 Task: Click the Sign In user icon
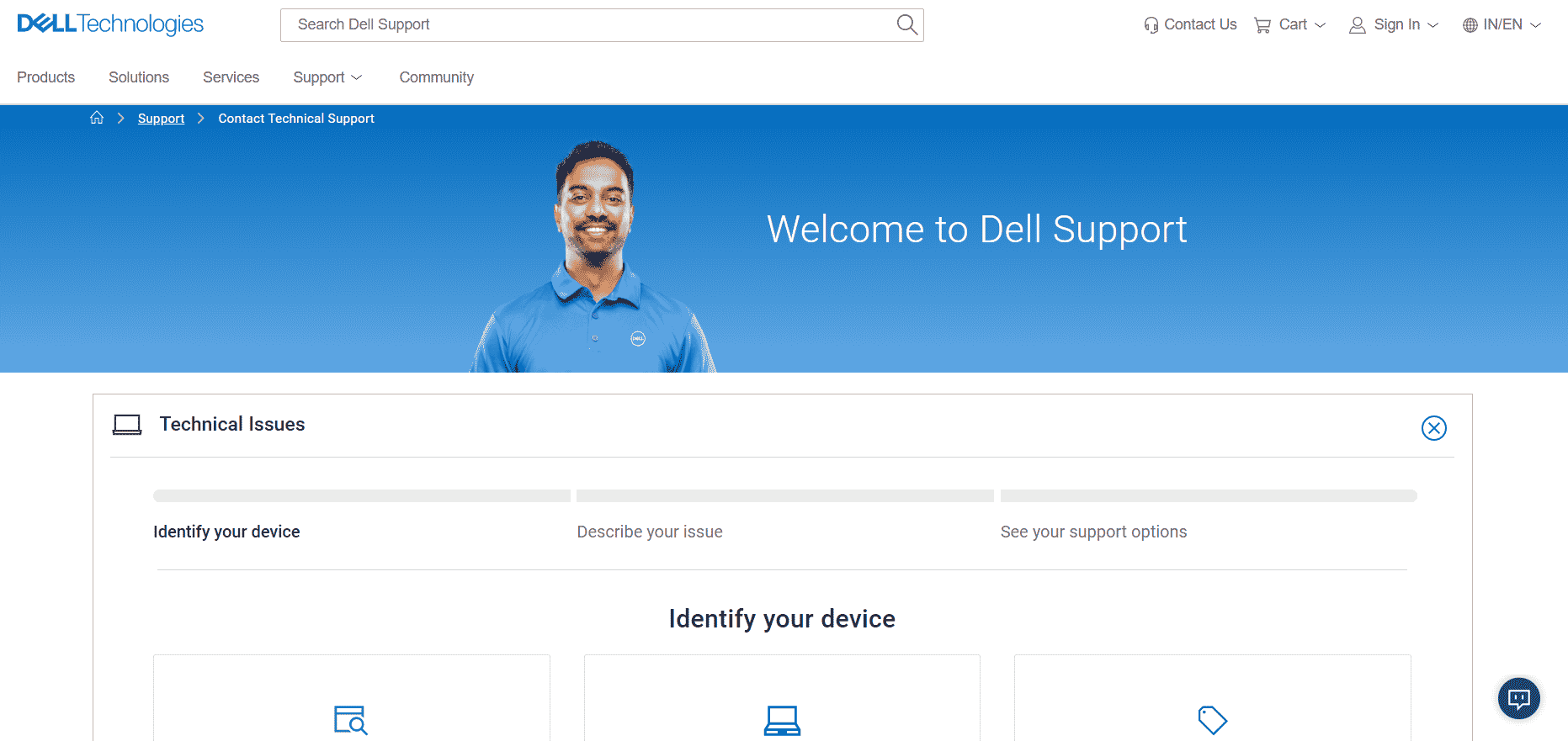[x=1357, y=25]
